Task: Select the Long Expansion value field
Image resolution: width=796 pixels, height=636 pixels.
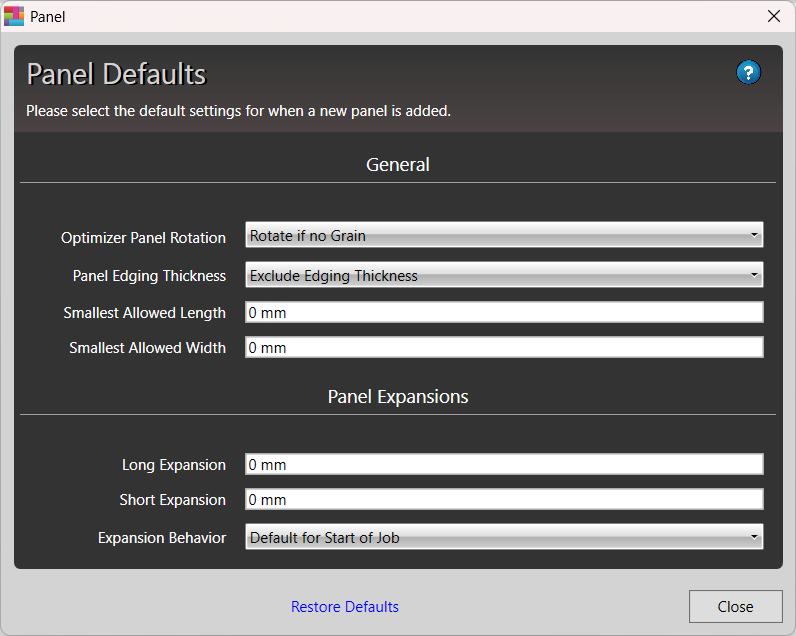Action: pos(503,465)
